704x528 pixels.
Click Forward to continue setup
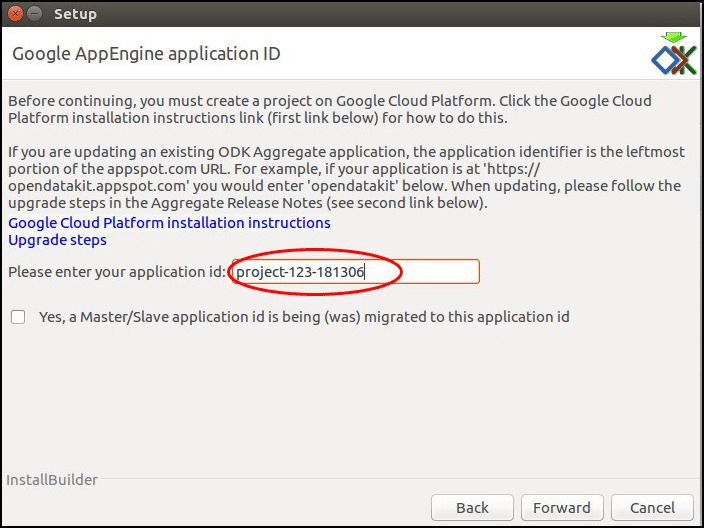[562, 508]
